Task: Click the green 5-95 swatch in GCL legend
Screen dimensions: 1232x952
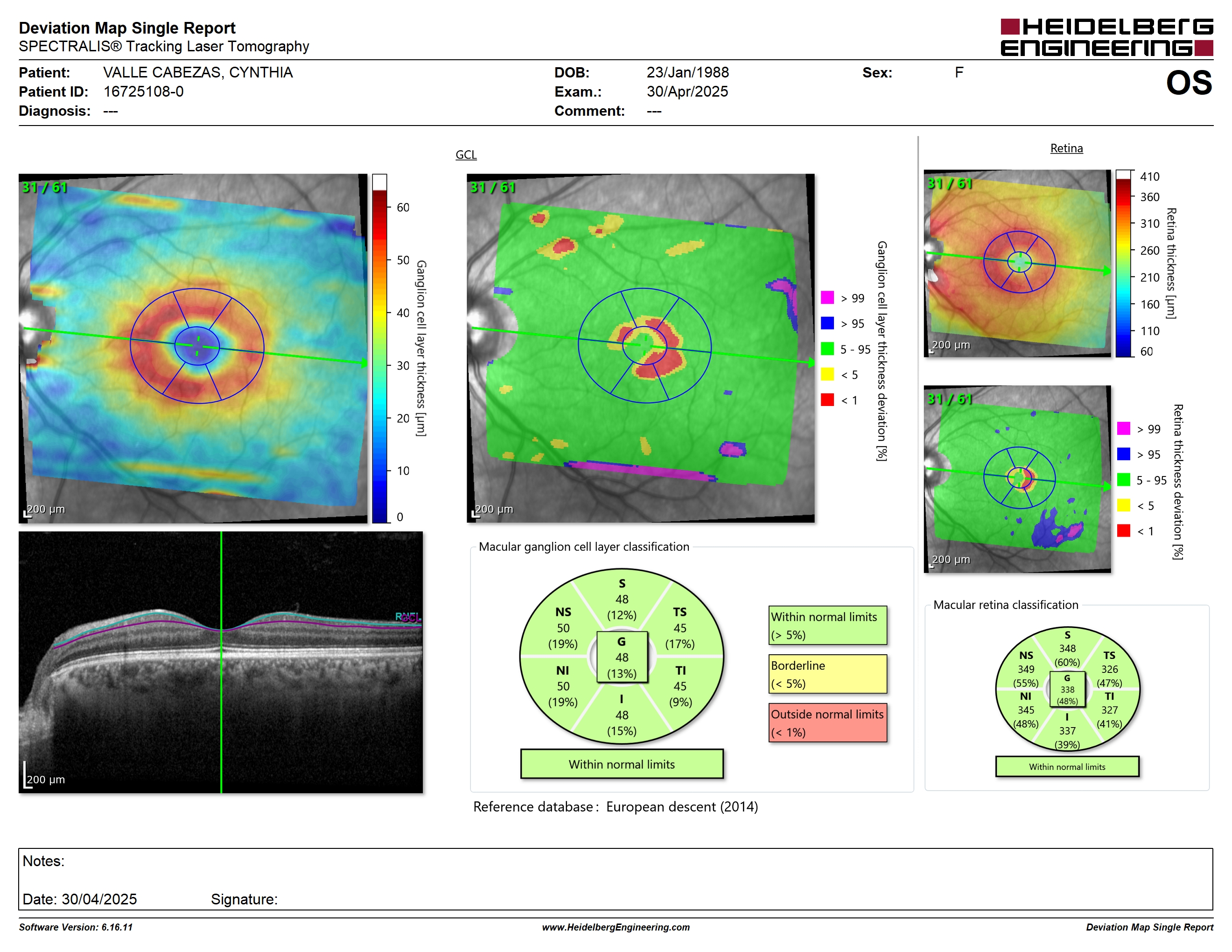Action: point(827,349)
